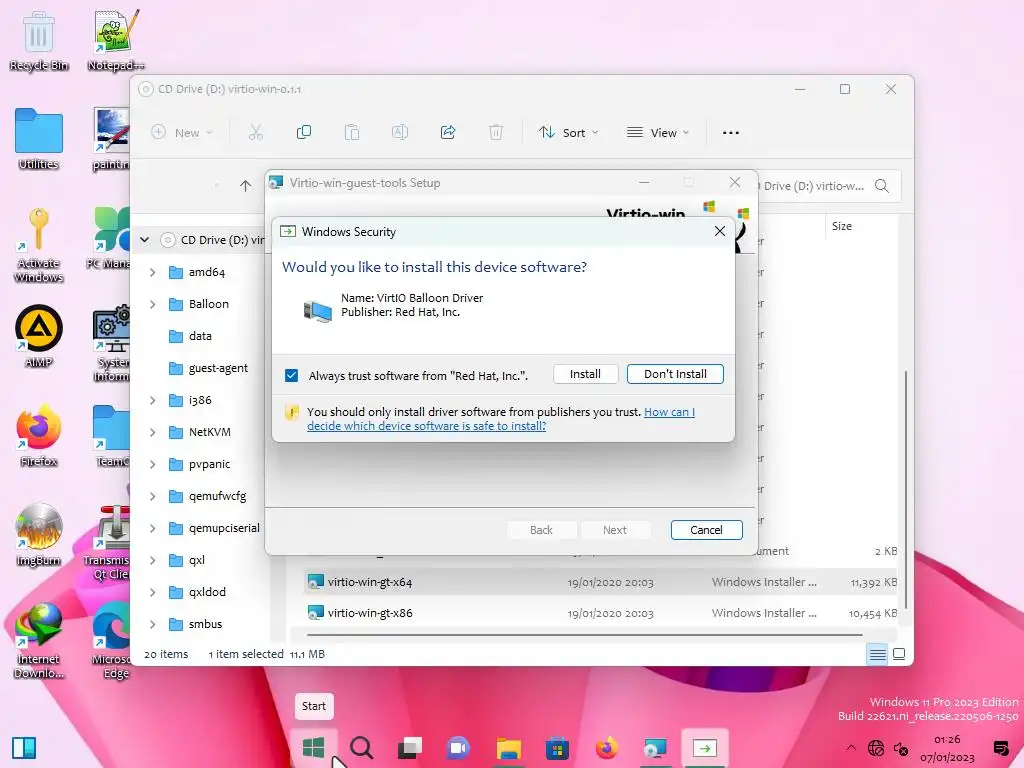The height and width of the screenshot is (768, 1024).
Task: Click the Rename icon in Explorer toolbar
Action: pyautogui.click(x=400, y=133)
